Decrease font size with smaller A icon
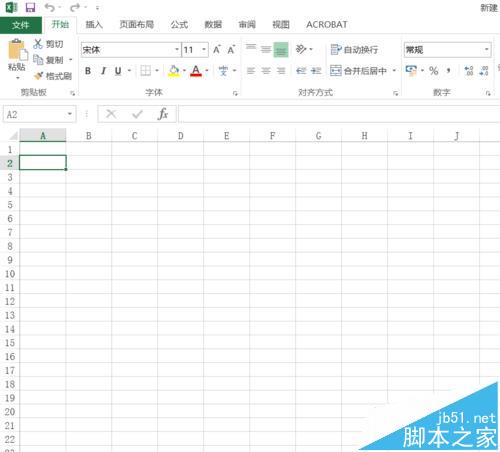This screenshot has width=500, height=452. point(231,50)
